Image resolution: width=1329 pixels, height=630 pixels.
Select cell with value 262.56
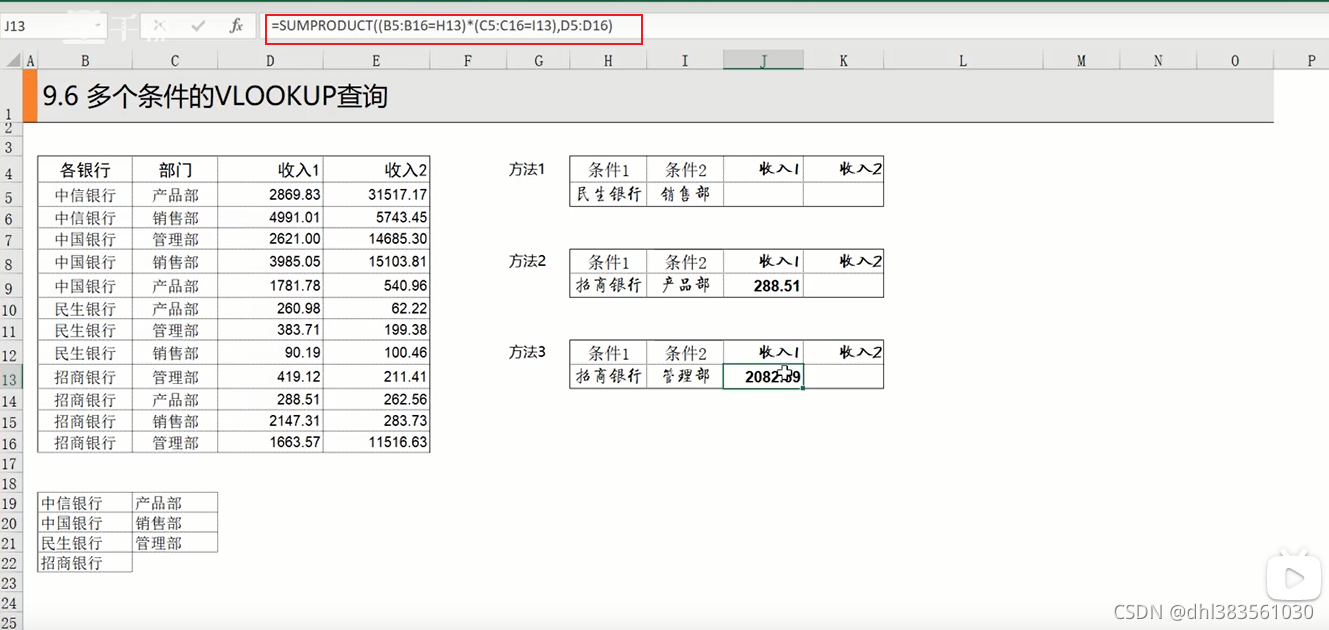pyautogui.click(x=377, y=400)
